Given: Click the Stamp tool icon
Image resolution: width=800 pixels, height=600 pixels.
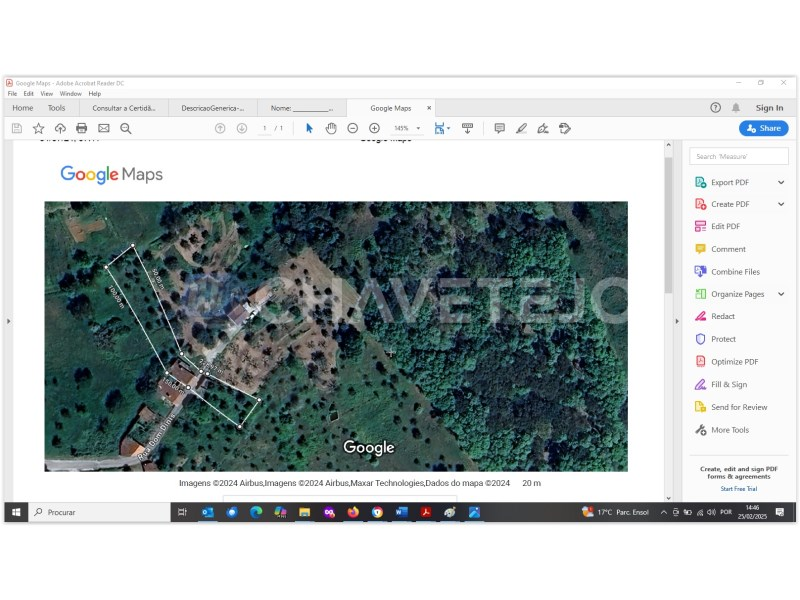Looking at the screenshot, I should pyautogui.click(x=564, y=128).
